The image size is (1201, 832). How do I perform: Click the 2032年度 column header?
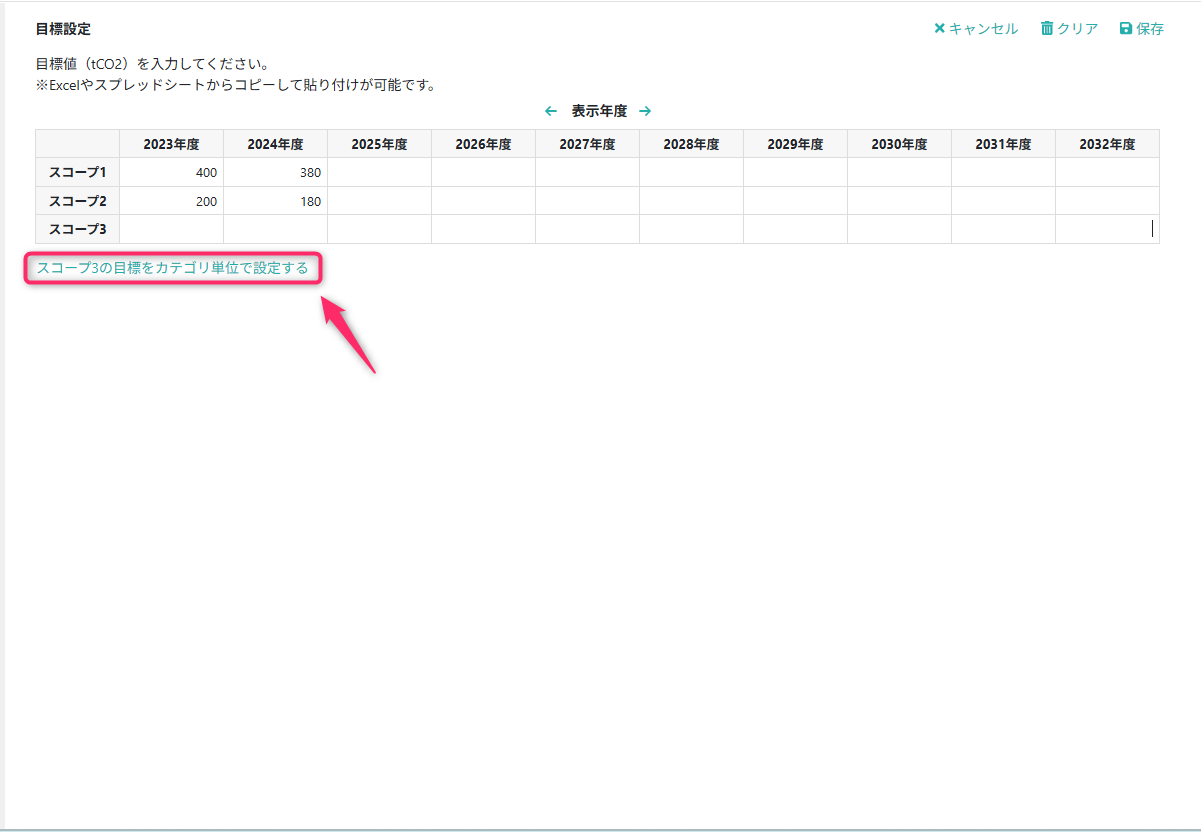[1107, 144]
